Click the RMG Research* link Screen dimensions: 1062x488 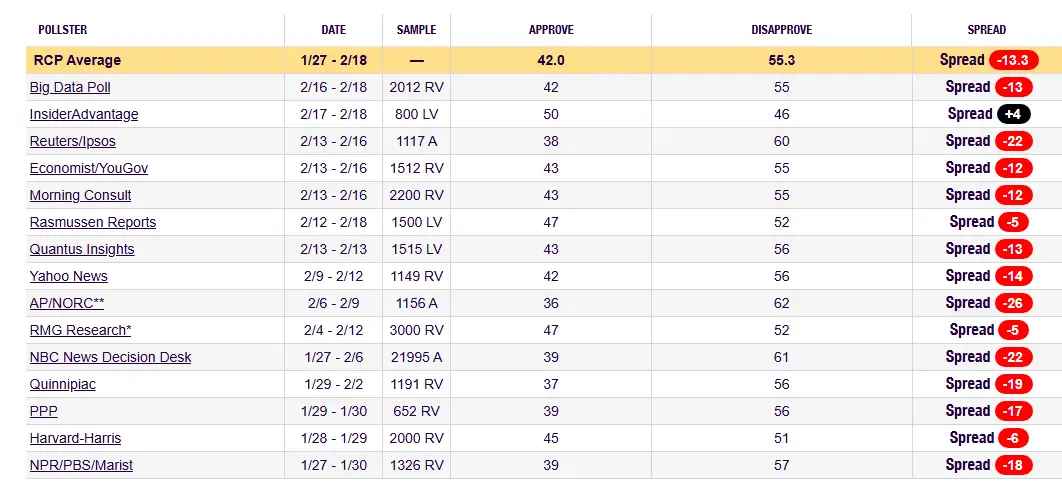(80, 330)
